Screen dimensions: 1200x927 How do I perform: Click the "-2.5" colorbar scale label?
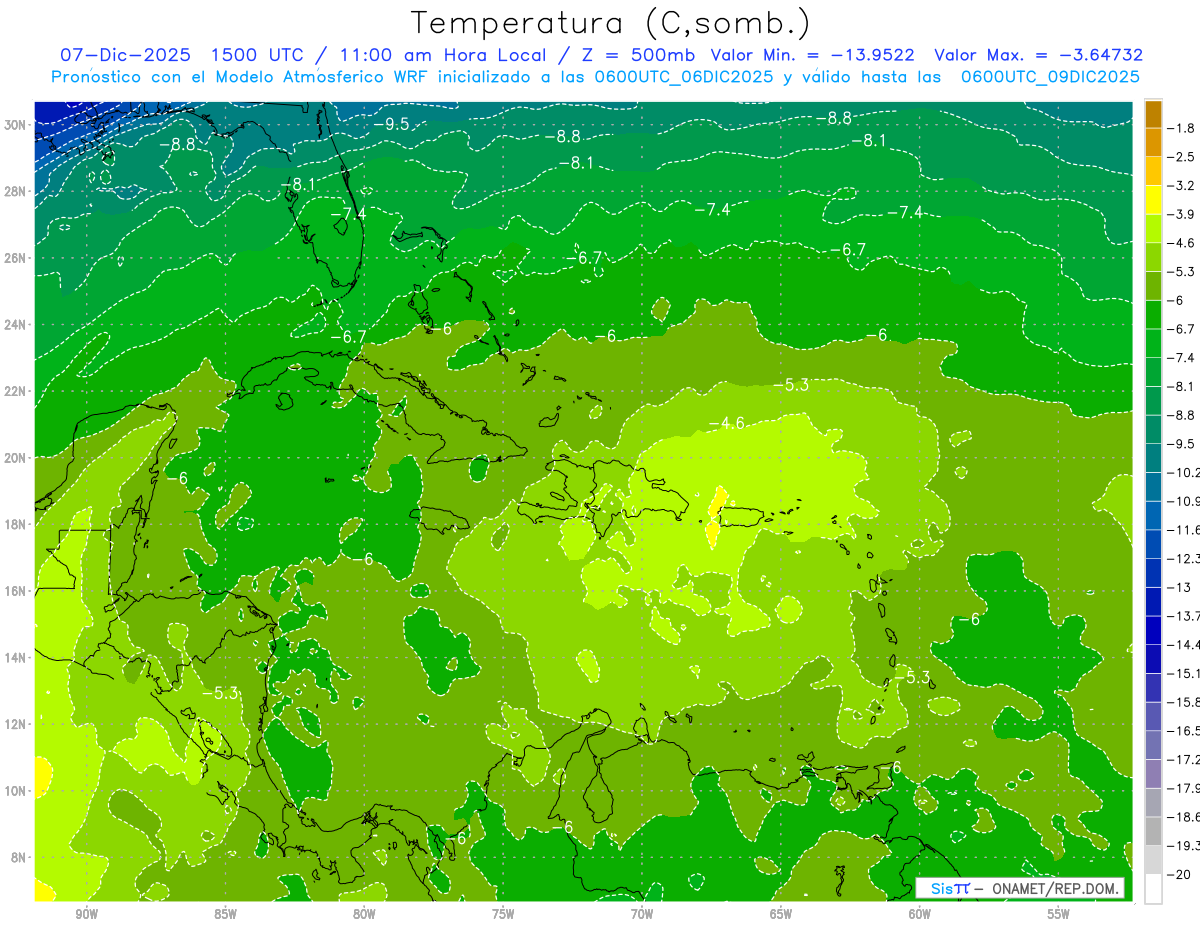[x=1182, y=157]
